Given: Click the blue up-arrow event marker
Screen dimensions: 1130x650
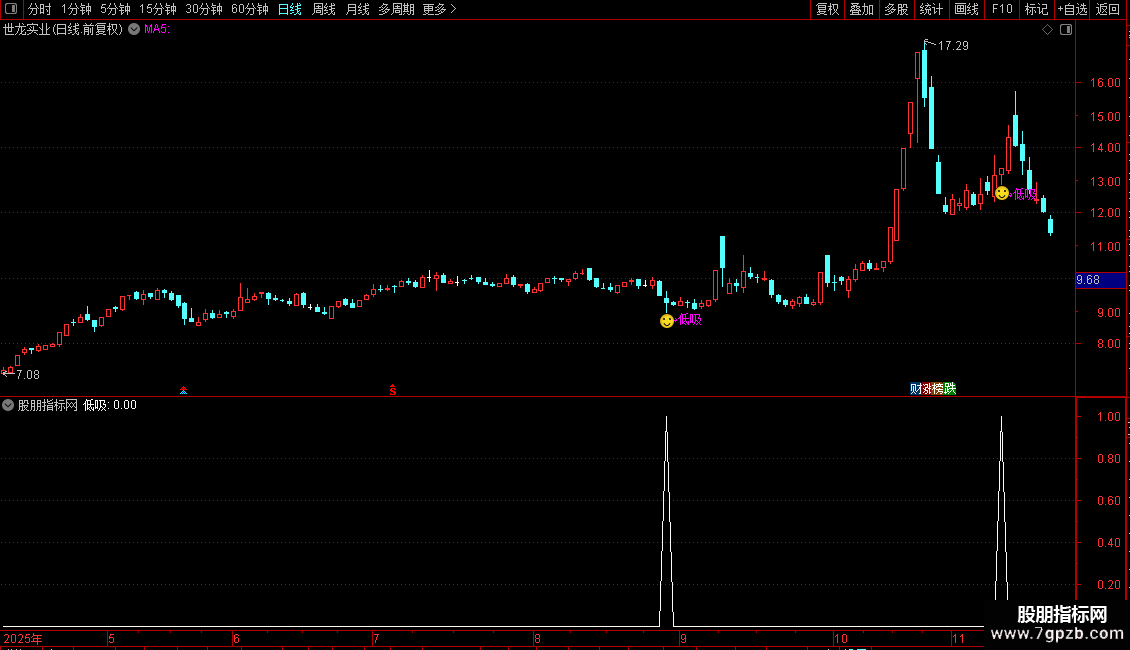Looking at the screenshot, I should click(x=184, y=390).
